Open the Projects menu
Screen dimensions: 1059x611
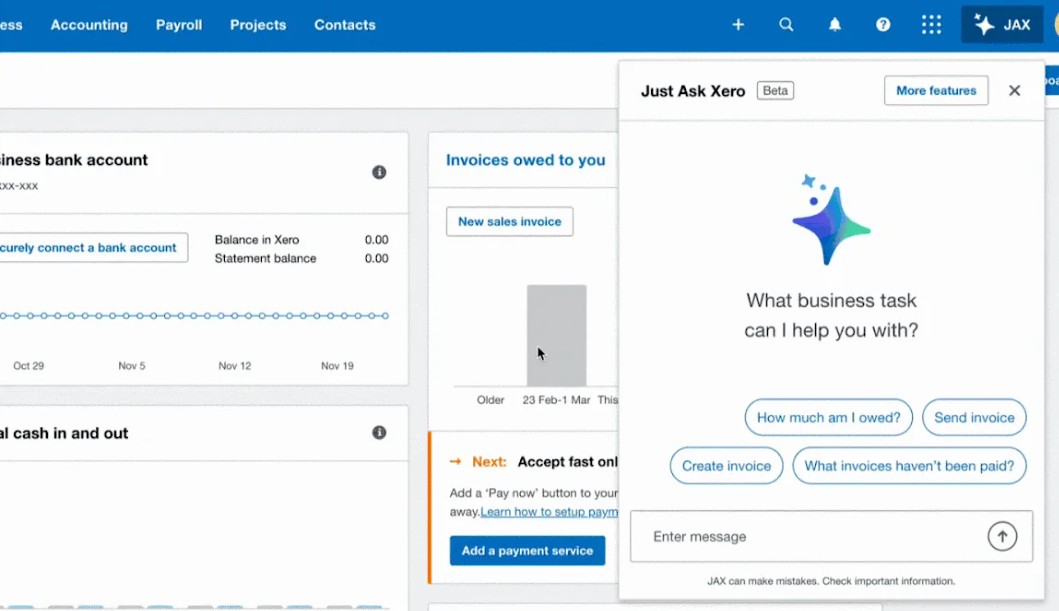(x=258, y=25)
